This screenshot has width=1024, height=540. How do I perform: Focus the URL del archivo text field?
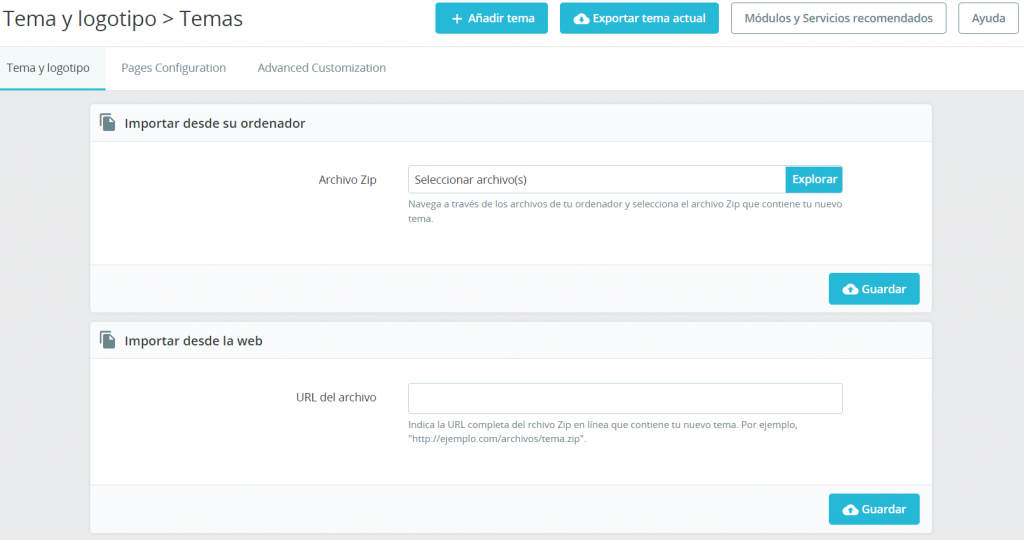point(625,398)
